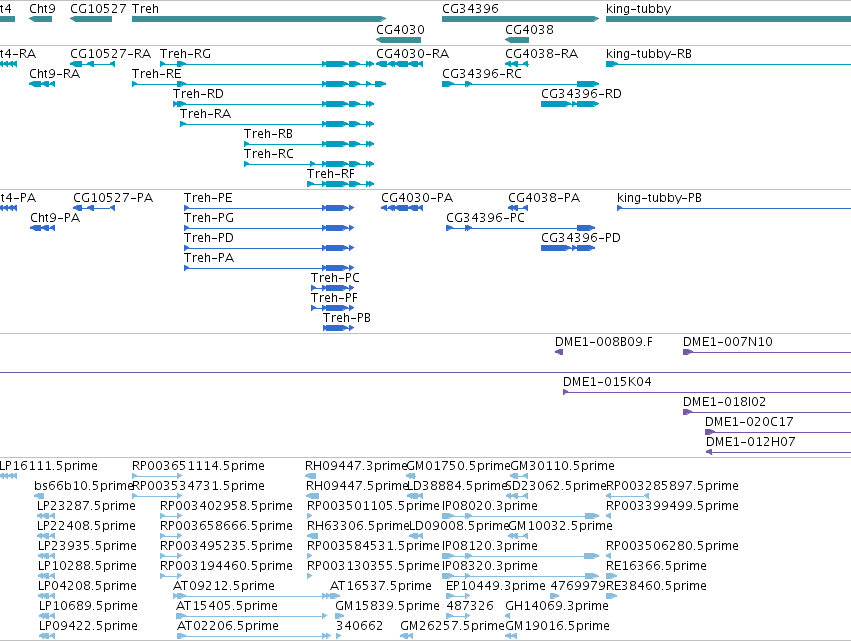This screenshot has width=851, height=641.
Task: Select the AT02206.5prime EST label
Action: (228, 626)
